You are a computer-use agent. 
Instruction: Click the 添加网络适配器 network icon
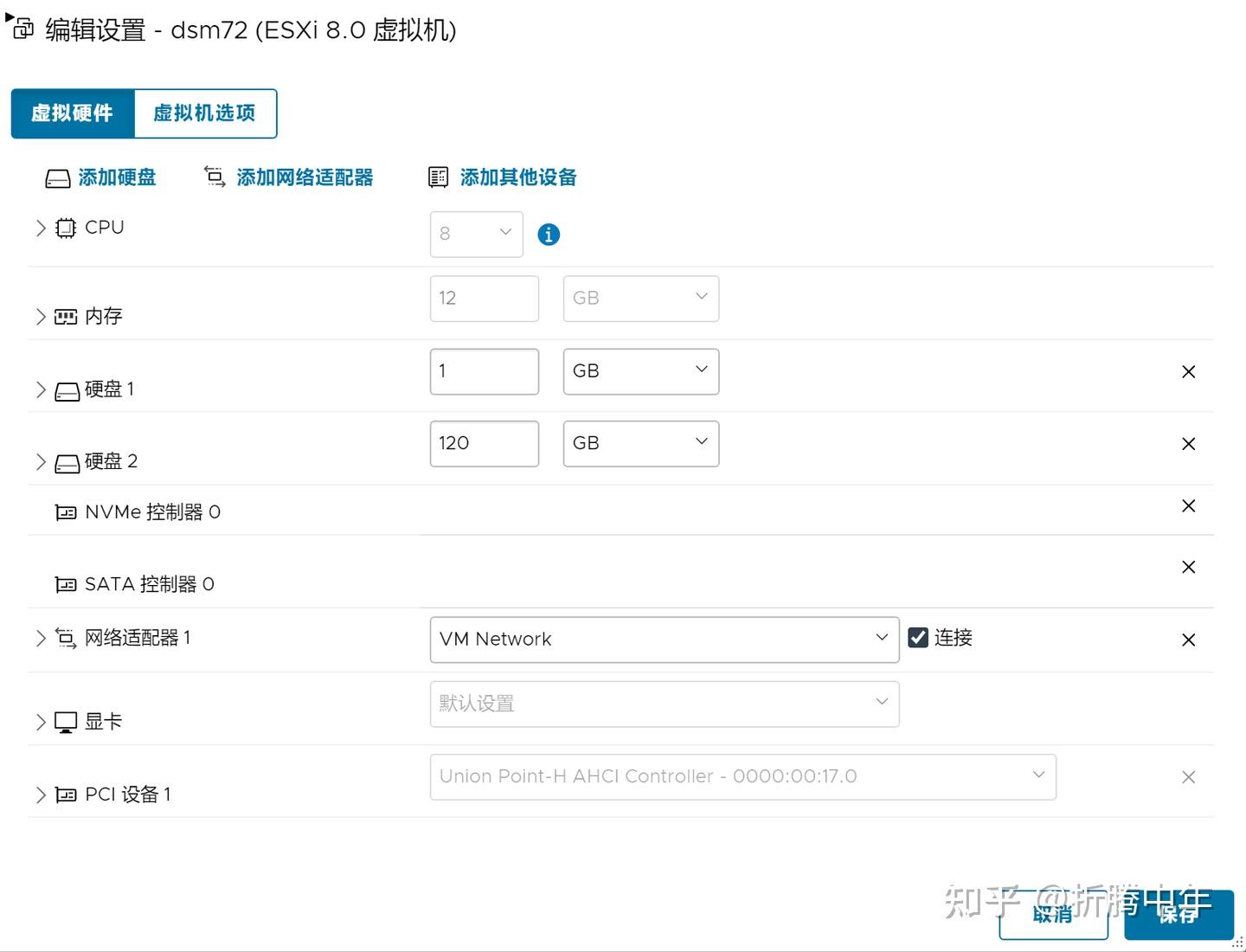[215, 177]
